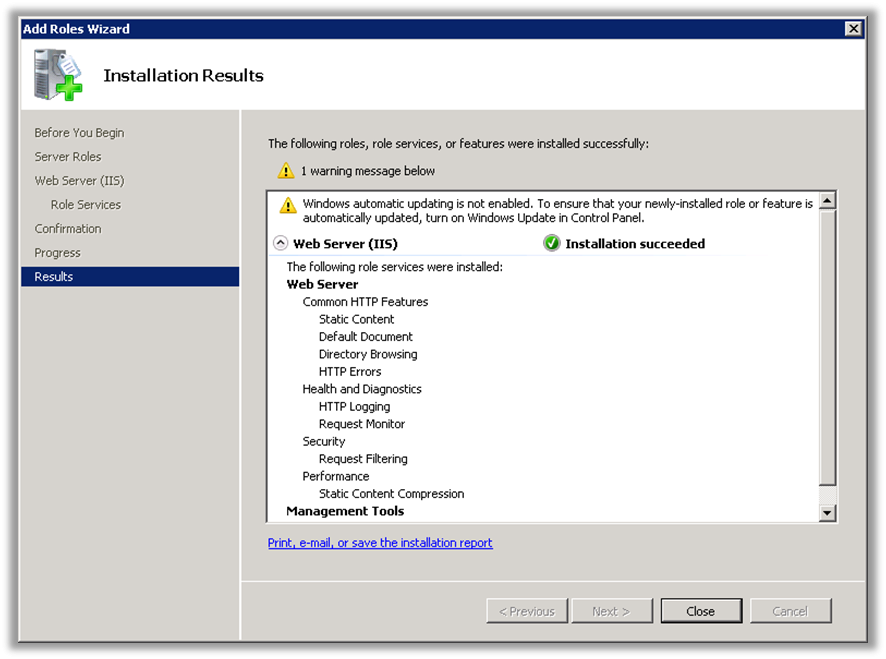Select the "Web Server (IIS)" step

pyautogui.click(x=78, y=180)
